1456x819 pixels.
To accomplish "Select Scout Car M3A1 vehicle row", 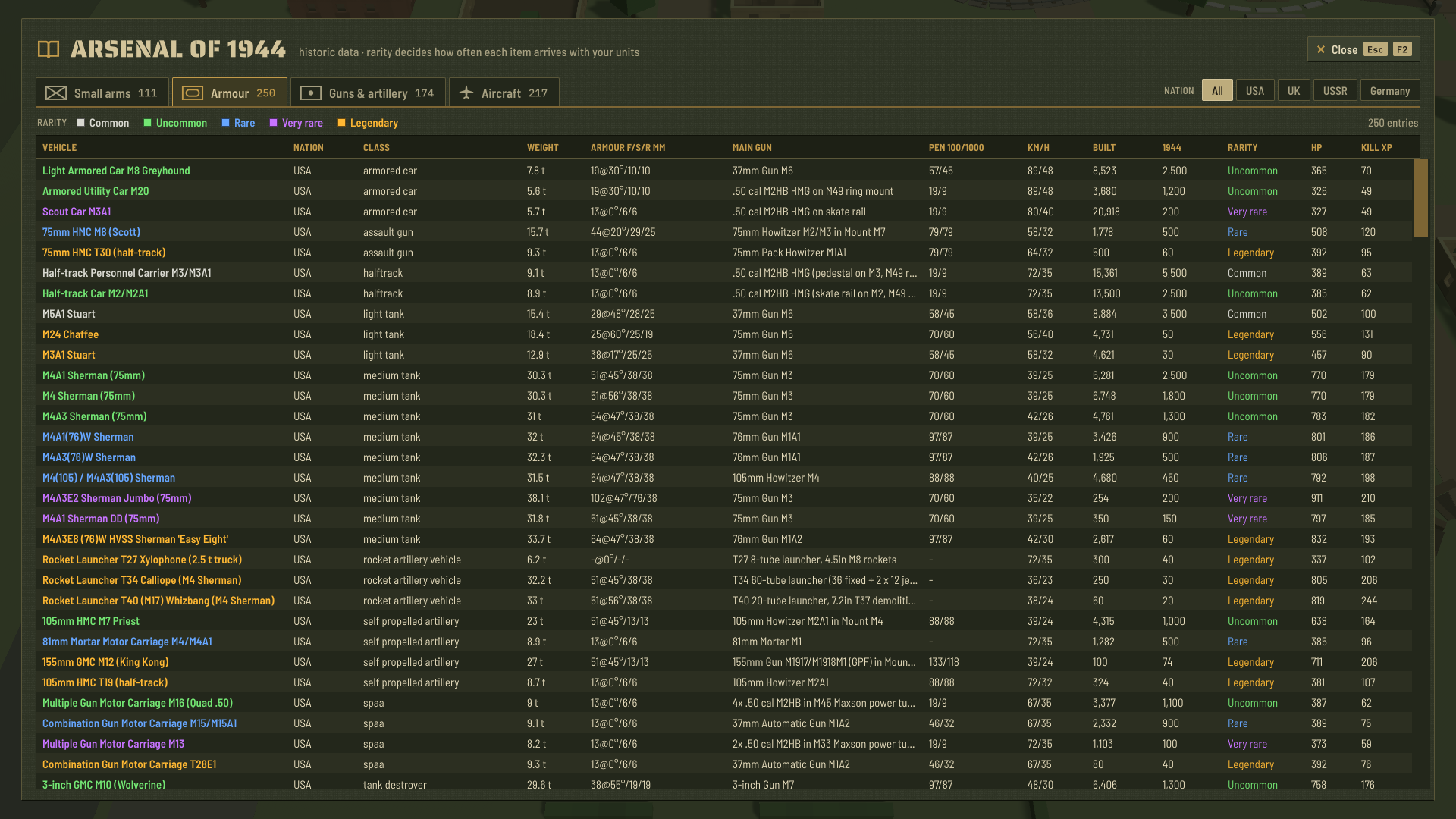I will (724, 212).
